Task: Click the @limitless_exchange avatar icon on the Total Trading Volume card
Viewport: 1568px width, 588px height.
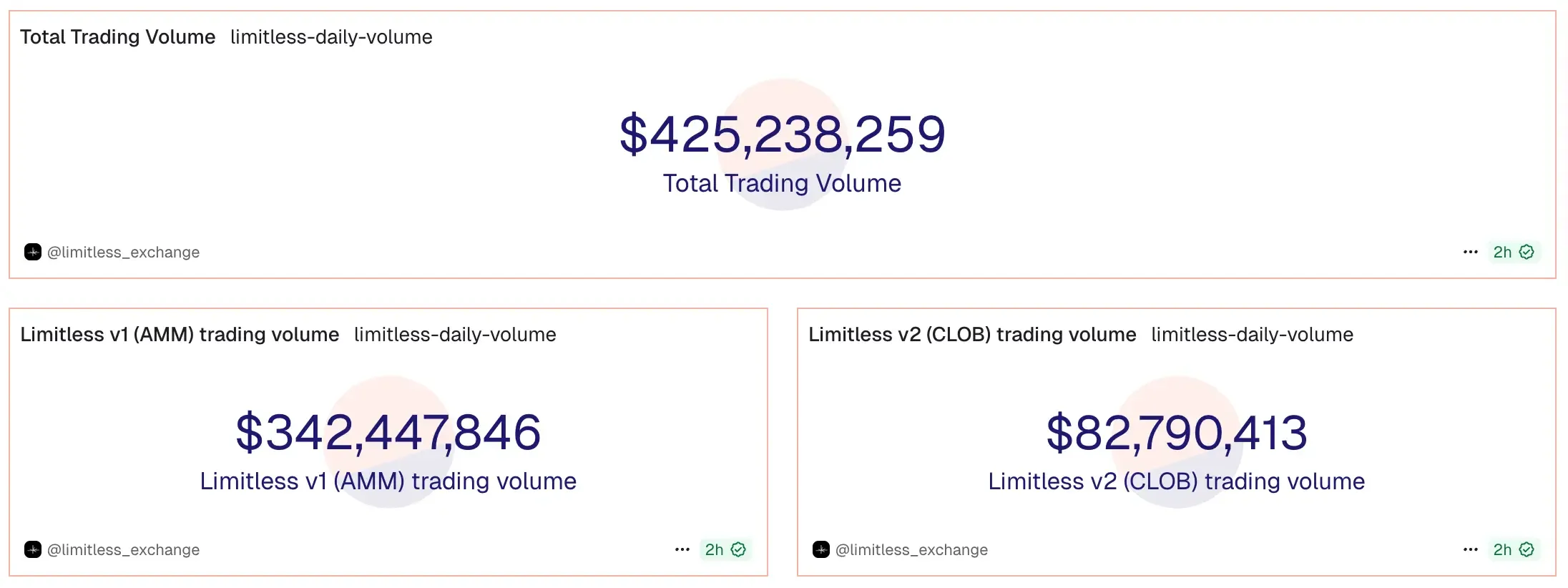Action: click(32, 252)
